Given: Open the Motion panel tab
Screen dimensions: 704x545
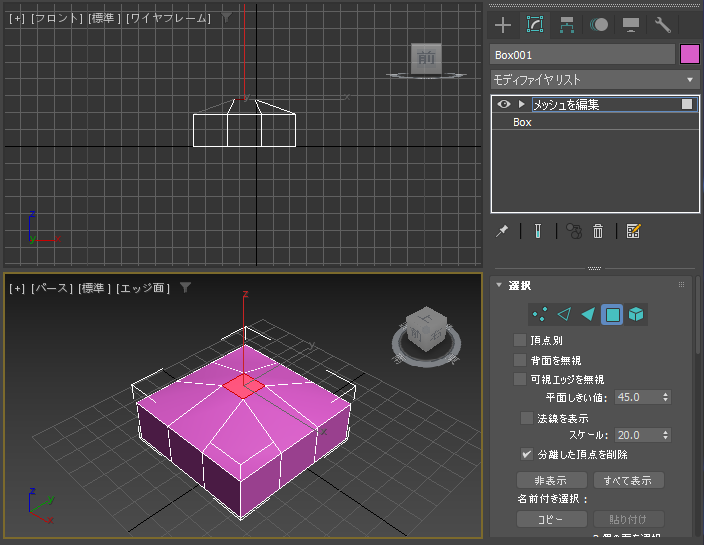Looking at the screenshot, I should coord(599,25).
